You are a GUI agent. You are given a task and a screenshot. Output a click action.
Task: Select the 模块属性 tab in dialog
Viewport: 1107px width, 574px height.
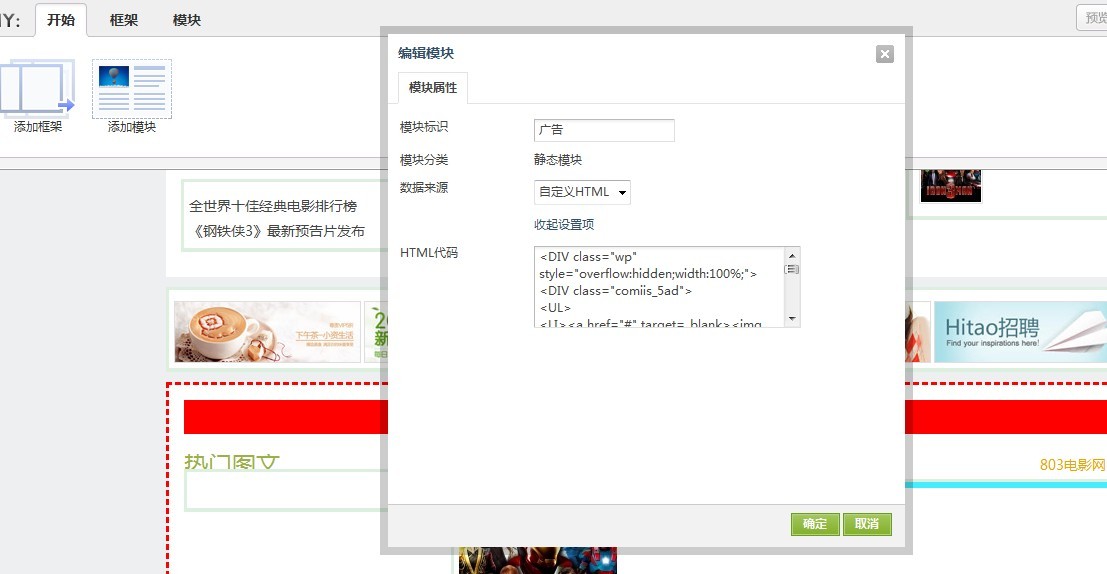[433, 88]
